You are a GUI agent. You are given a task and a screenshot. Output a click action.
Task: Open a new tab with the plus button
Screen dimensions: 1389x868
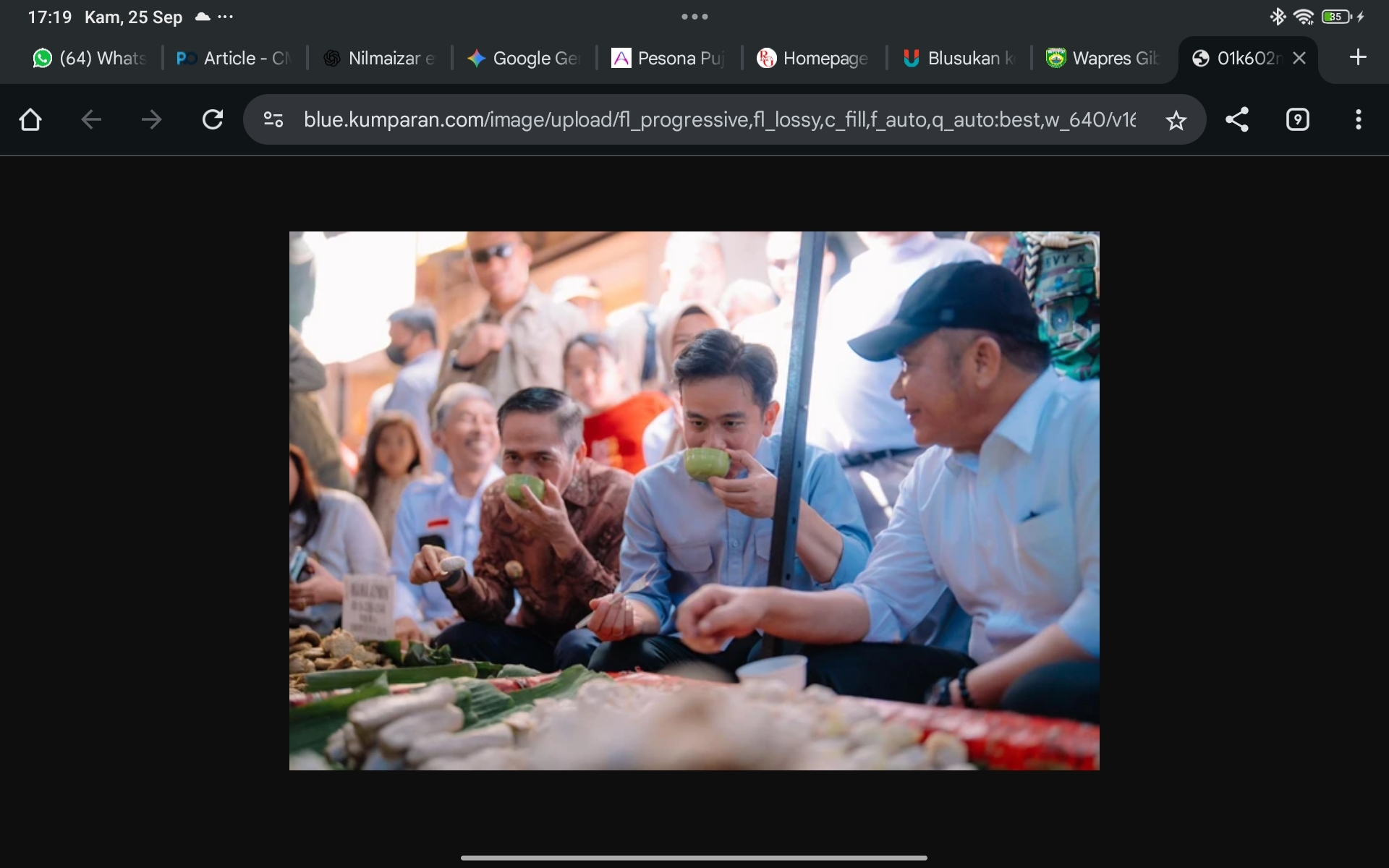click(1358, 57)
